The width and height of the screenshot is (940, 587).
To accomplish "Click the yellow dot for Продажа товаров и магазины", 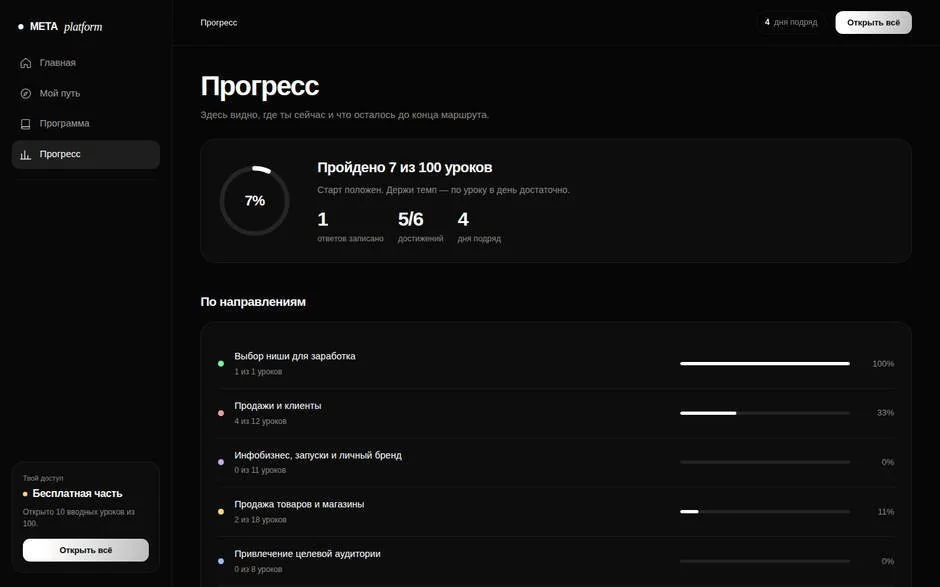I will (221, 511).
